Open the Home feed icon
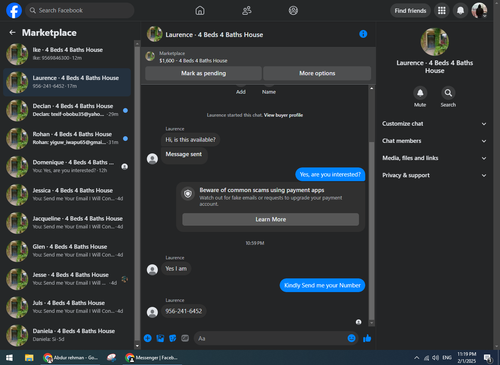 [200, 11]
